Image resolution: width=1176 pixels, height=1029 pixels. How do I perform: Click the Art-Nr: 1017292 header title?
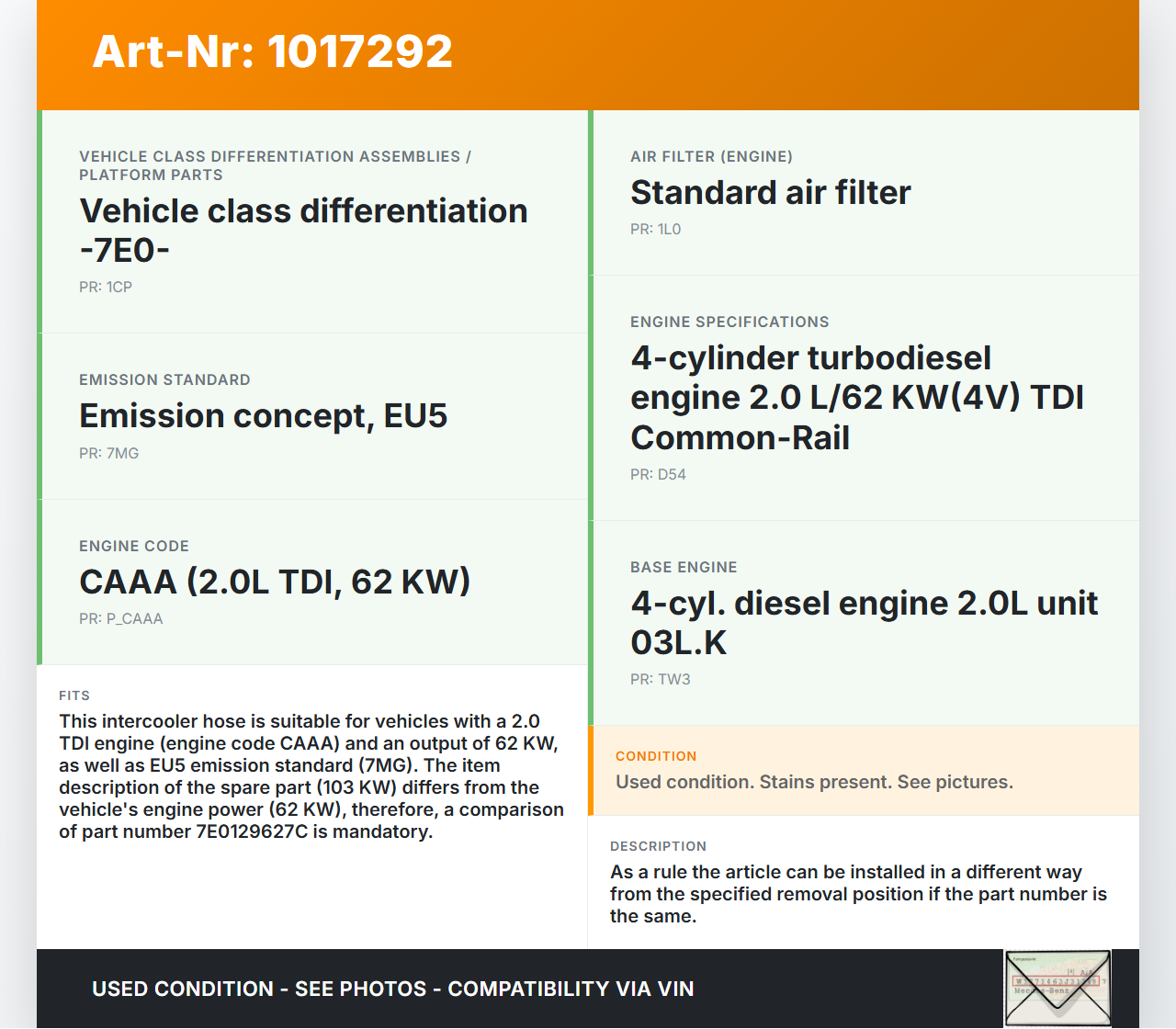click(x=272, y=51)
